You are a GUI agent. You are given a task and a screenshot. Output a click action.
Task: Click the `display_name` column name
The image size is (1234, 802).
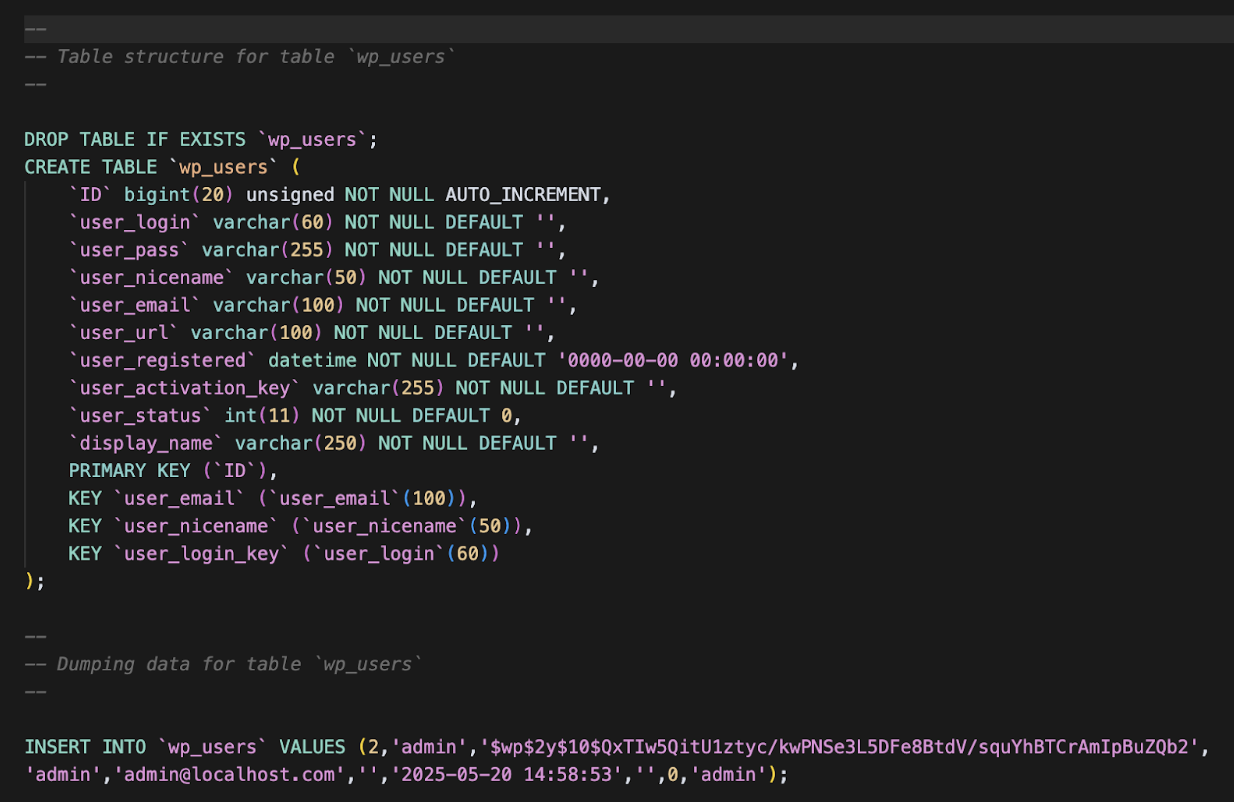pos(146,443)
